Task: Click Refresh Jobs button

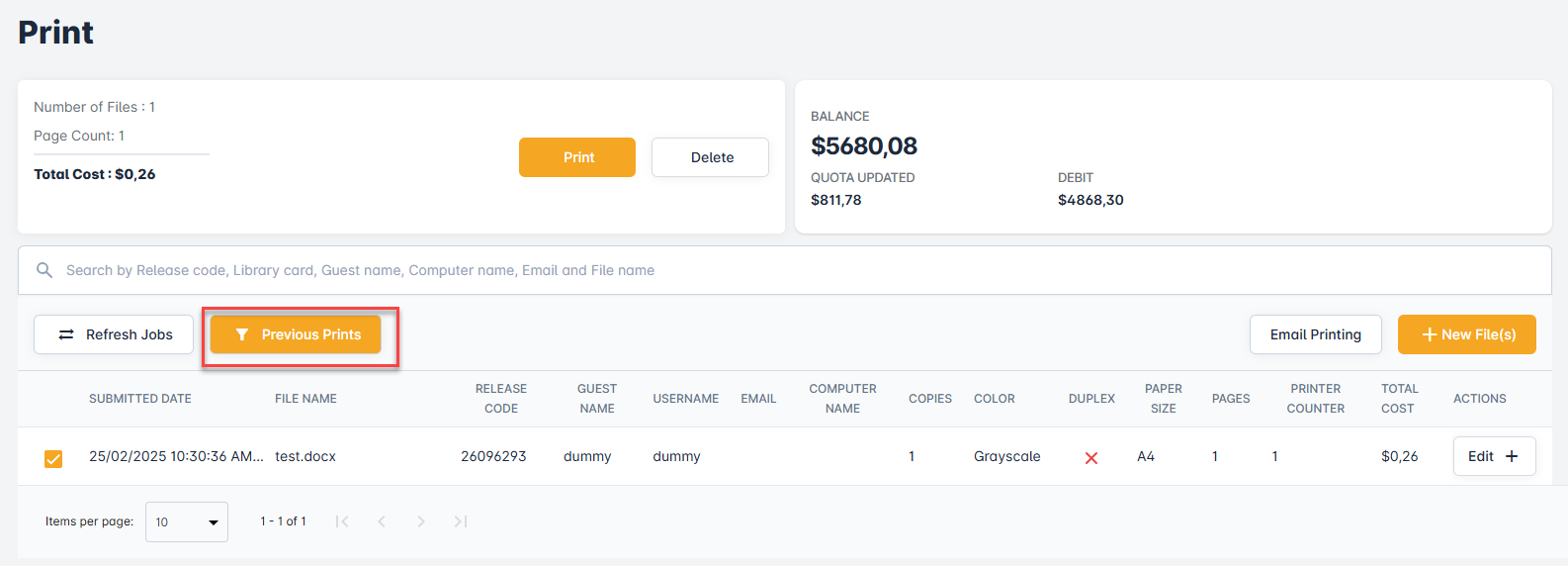Action: click(114, 334)
